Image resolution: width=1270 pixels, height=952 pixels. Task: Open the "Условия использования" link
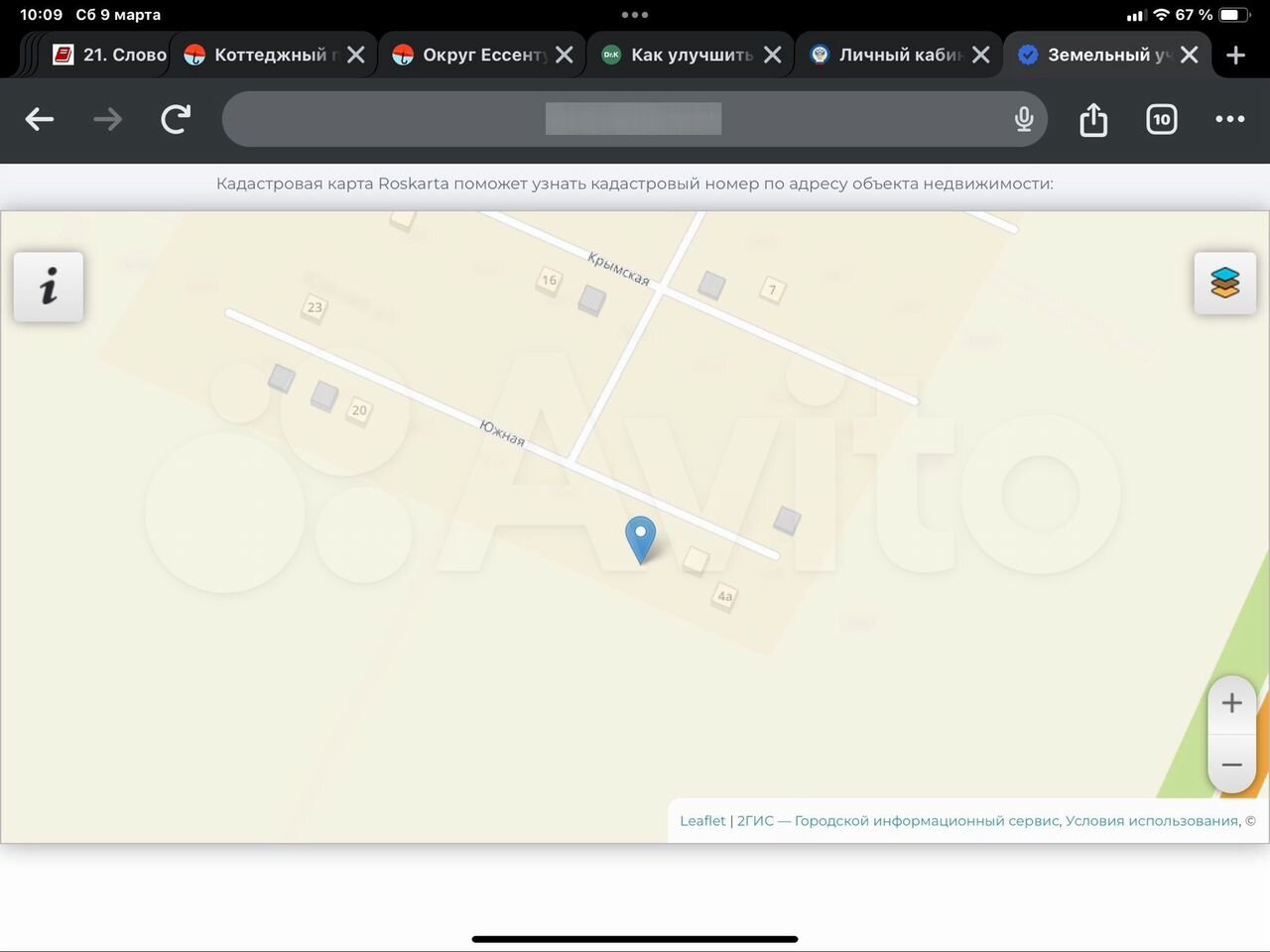point(1151,821)
